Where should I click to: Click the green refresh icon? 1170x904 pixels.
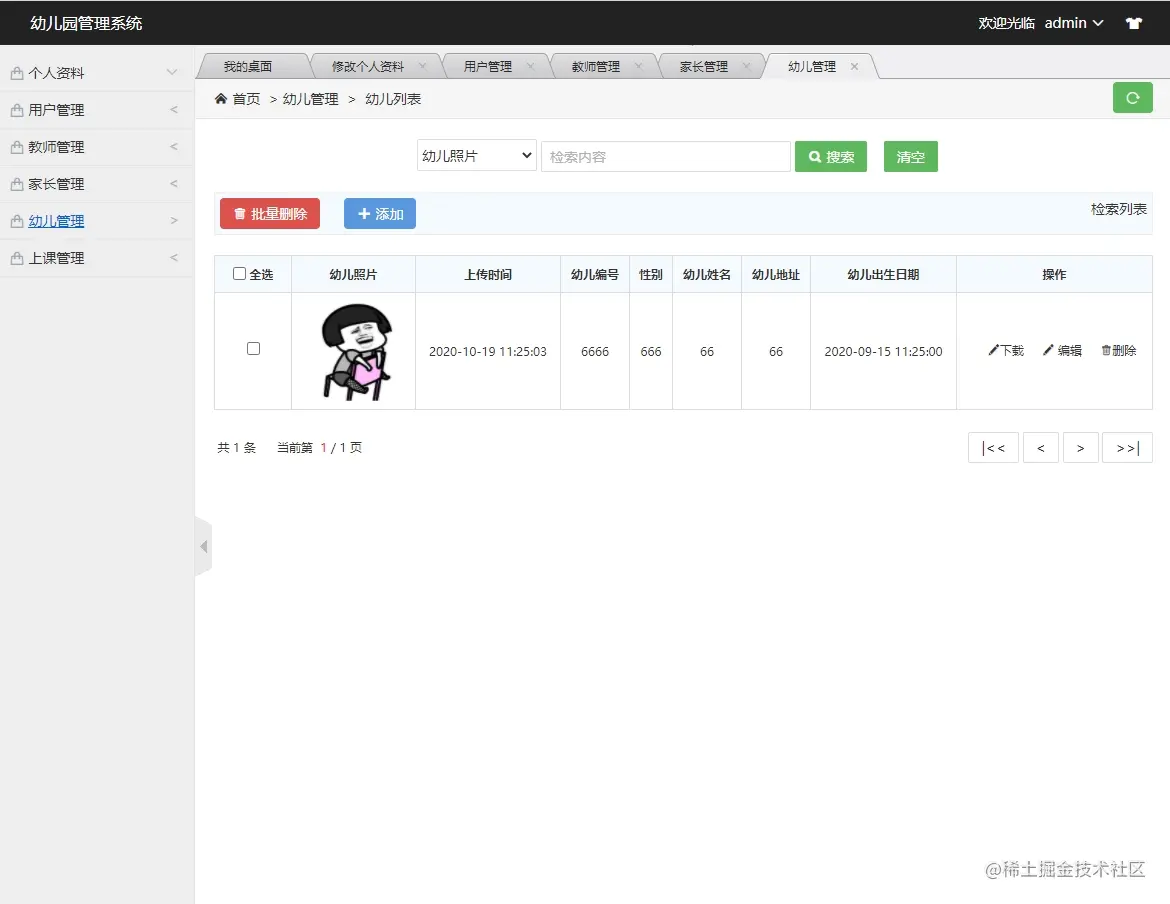(1132, 98)
